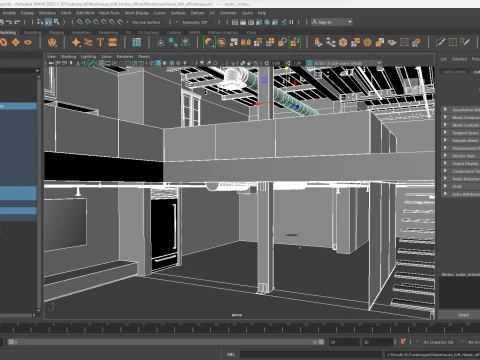Click the sweep mesh curve shelf icon
Viewport: 480px width, 360px height.
(88, 42)
